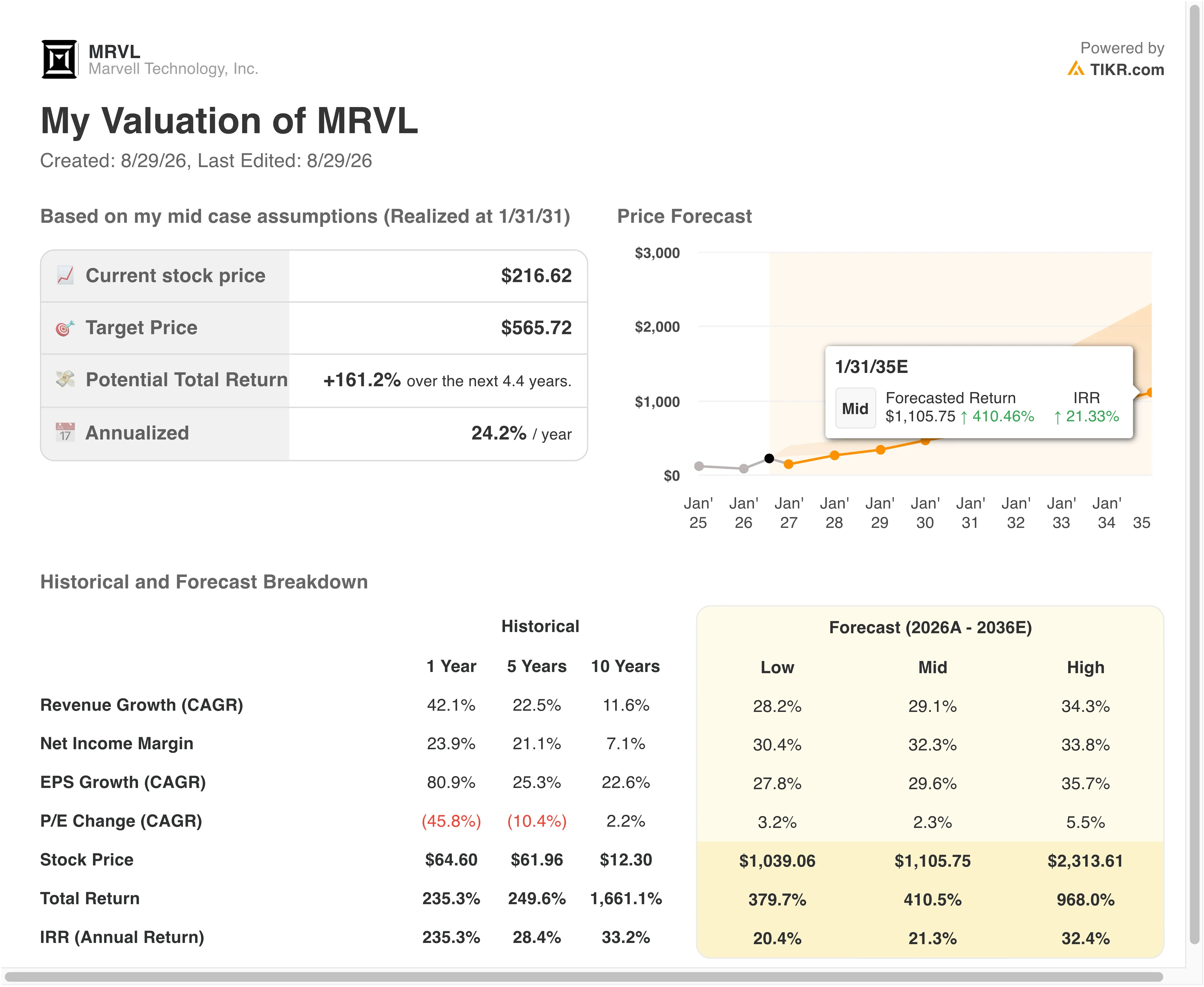Click the Revenue Growth (CAGR) row label
This screenshot has height=987, width=1204.
click(x=142, y=705)
